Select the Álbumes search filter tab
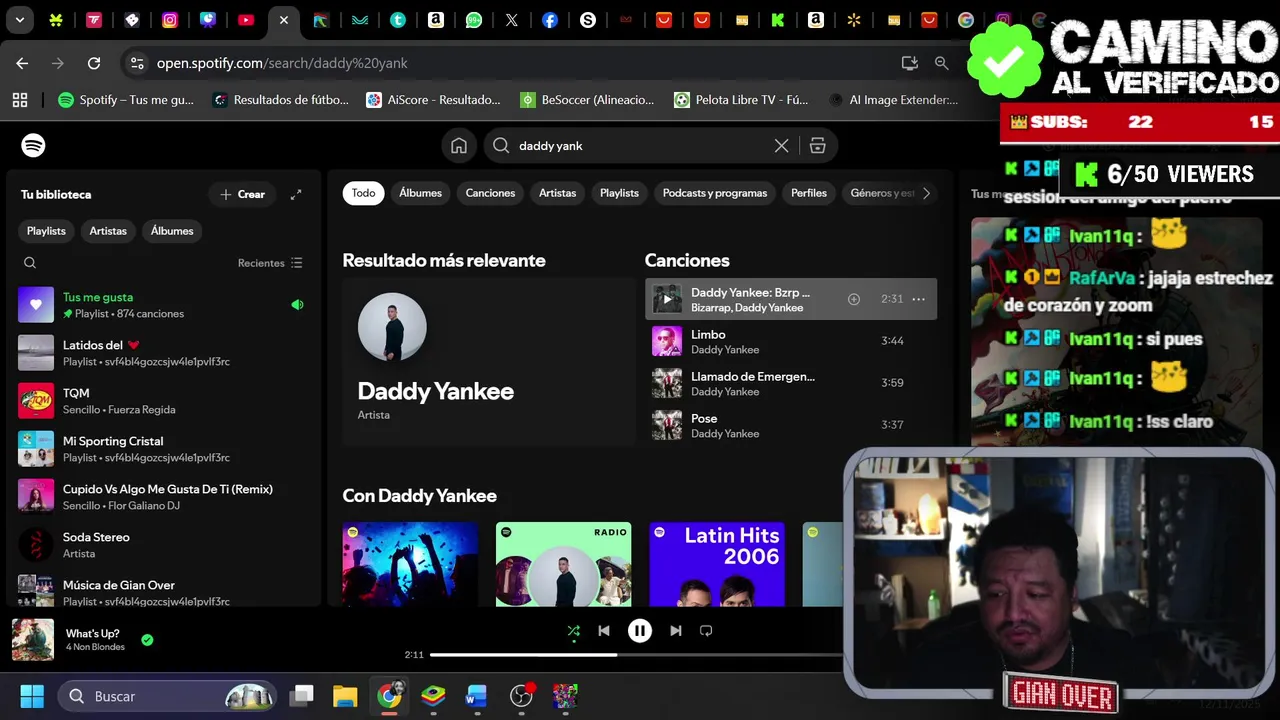Screen dimensions: 1280x720 (x=420, y=193)
